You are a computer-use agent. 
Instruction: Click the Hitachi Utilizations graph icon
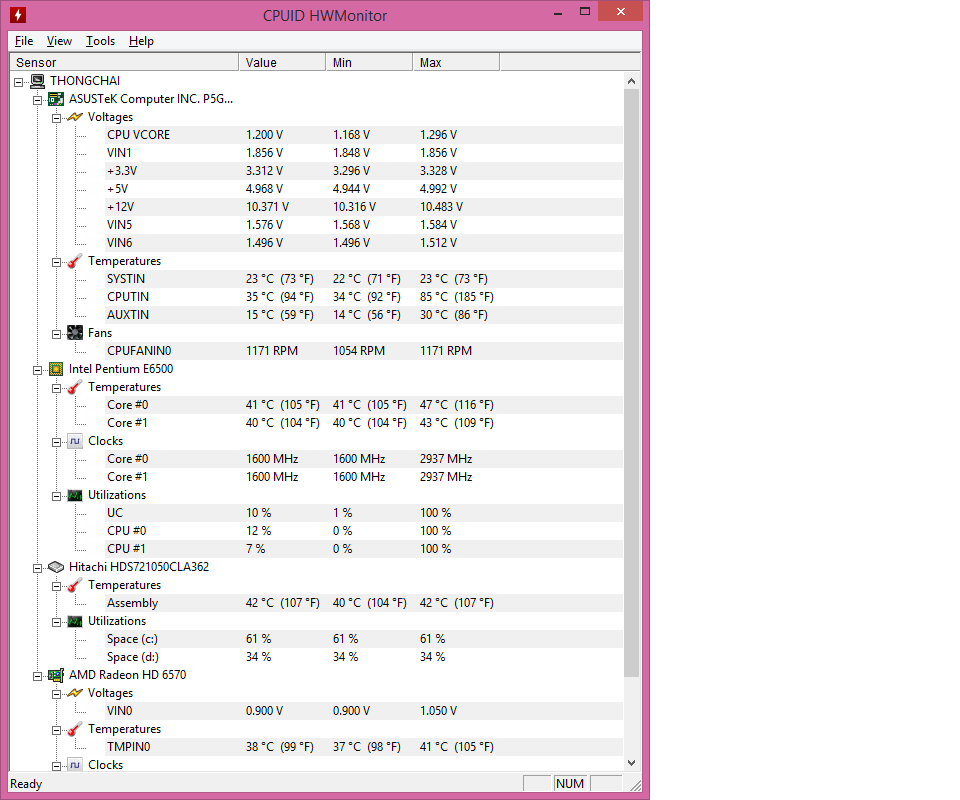tap(75, 621)
